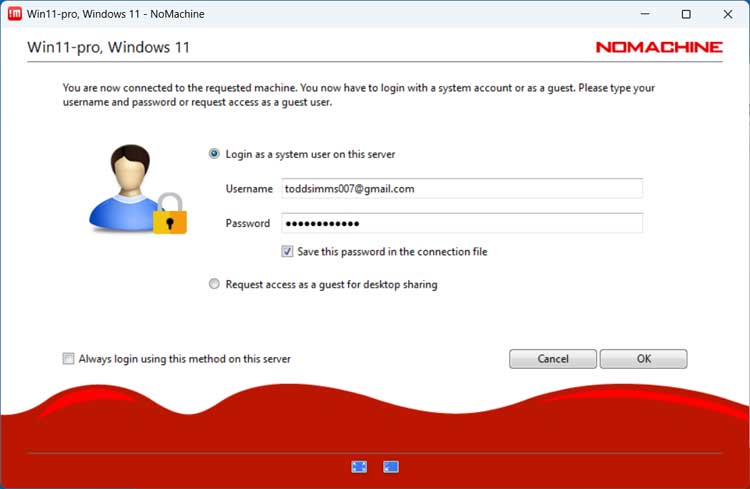Click the 'Password' label

248,223
